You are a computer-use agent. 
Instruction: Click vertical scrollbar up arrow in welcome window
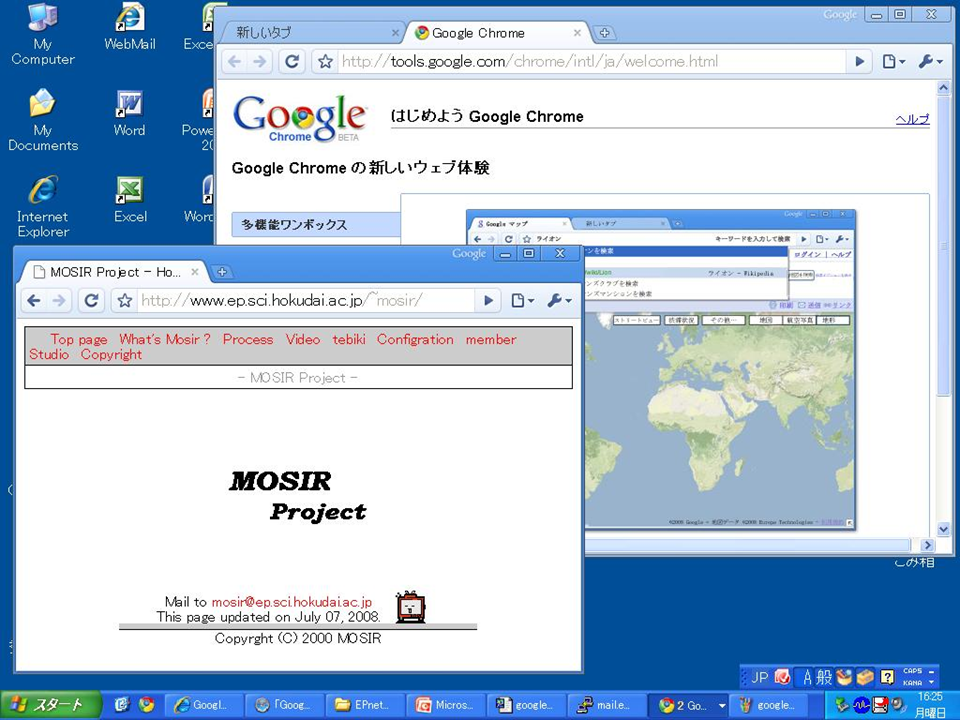[x=943, y=88]
